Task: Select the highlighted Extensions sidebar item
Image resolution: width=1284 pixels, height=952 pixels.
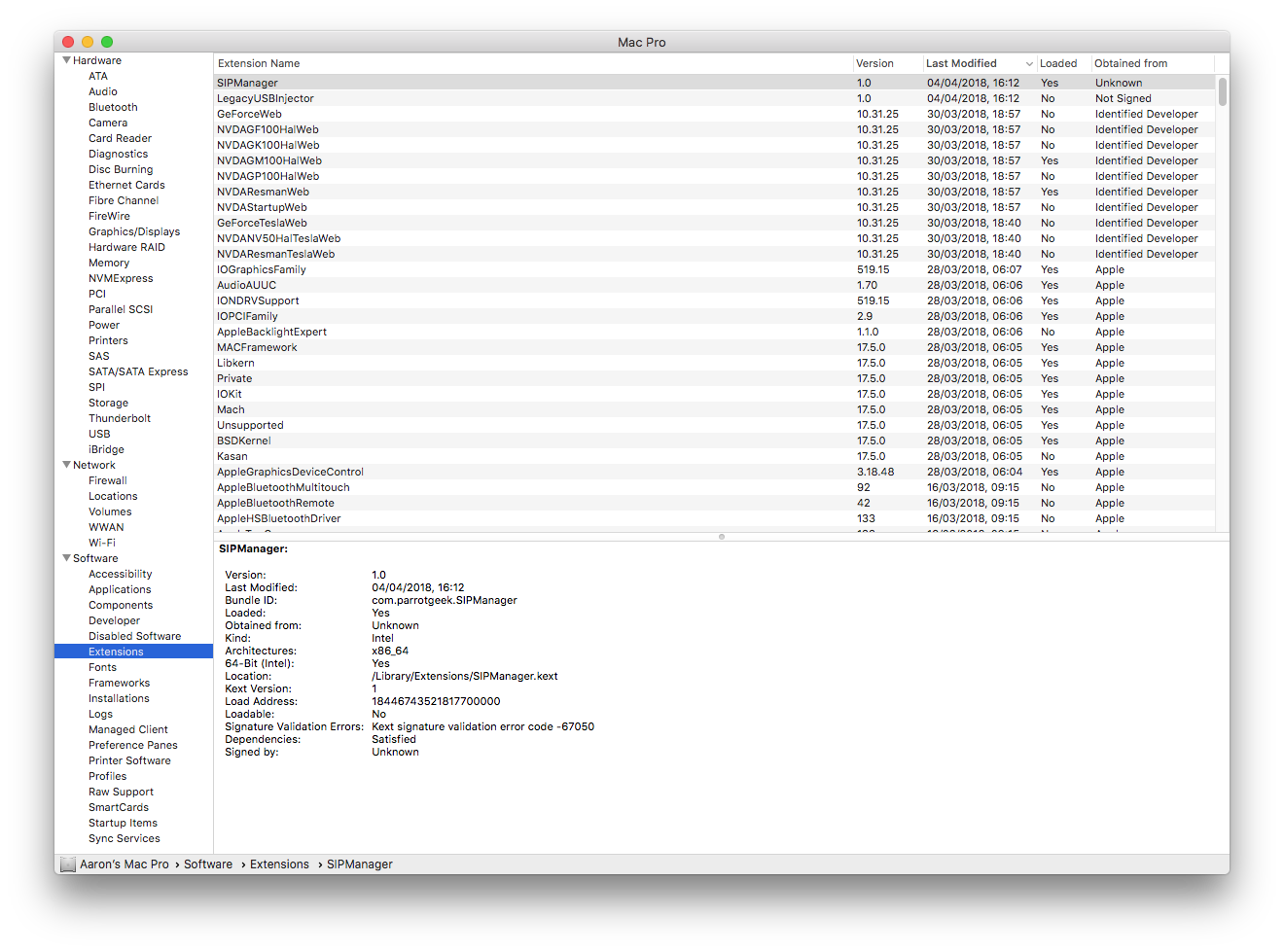Action: [x=134, y=652]
